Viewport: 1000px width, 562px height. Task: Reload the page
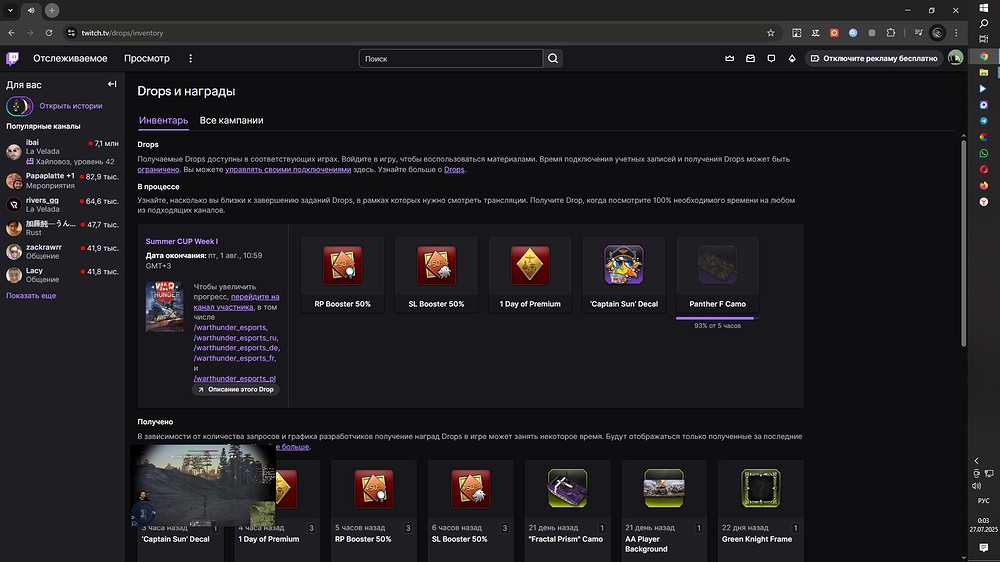click(49, 33)
